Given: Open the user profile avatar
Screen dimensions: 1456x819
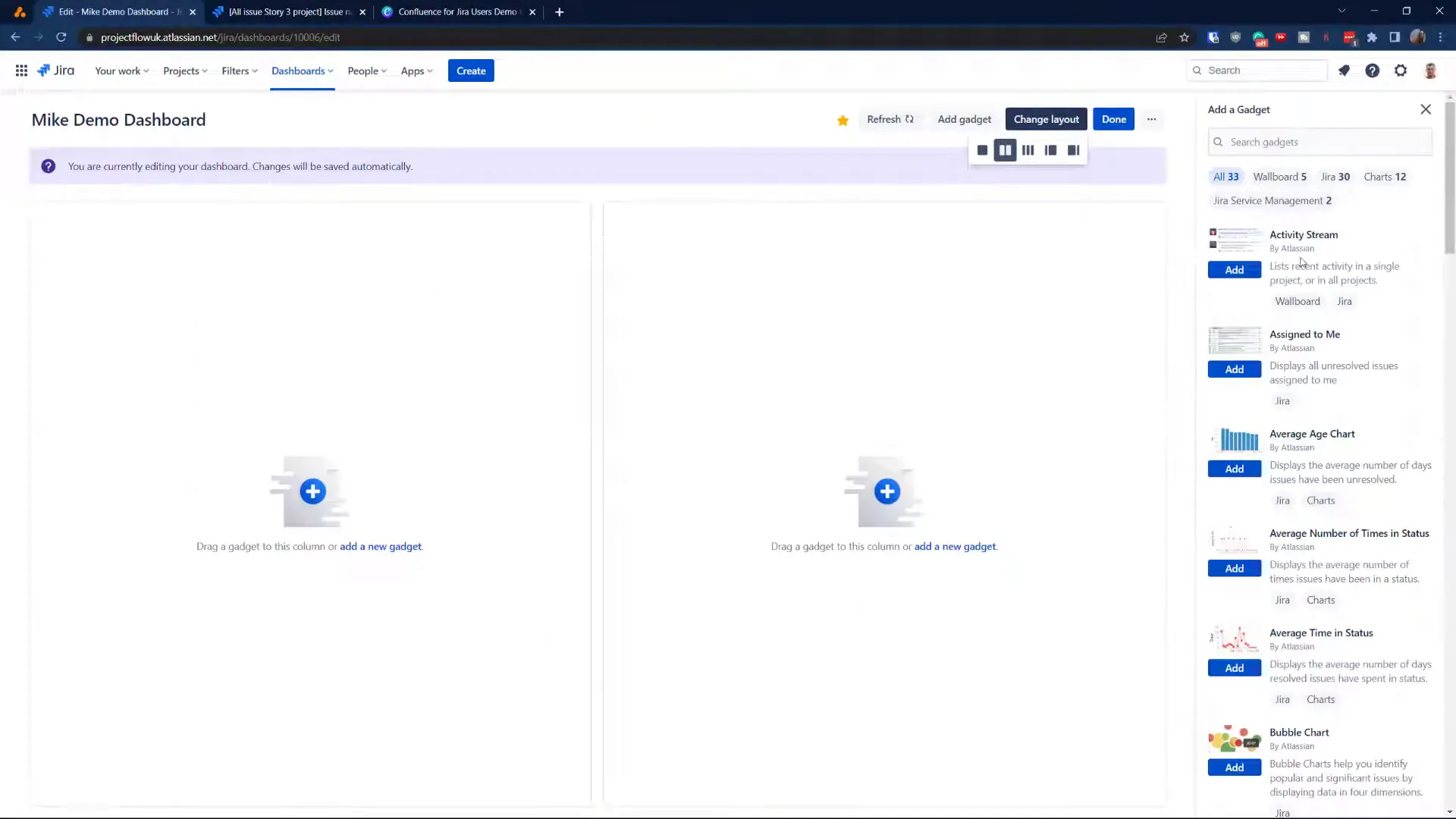Looking at the screenshot, I should pyautogui.click(x=1430, y=71).
